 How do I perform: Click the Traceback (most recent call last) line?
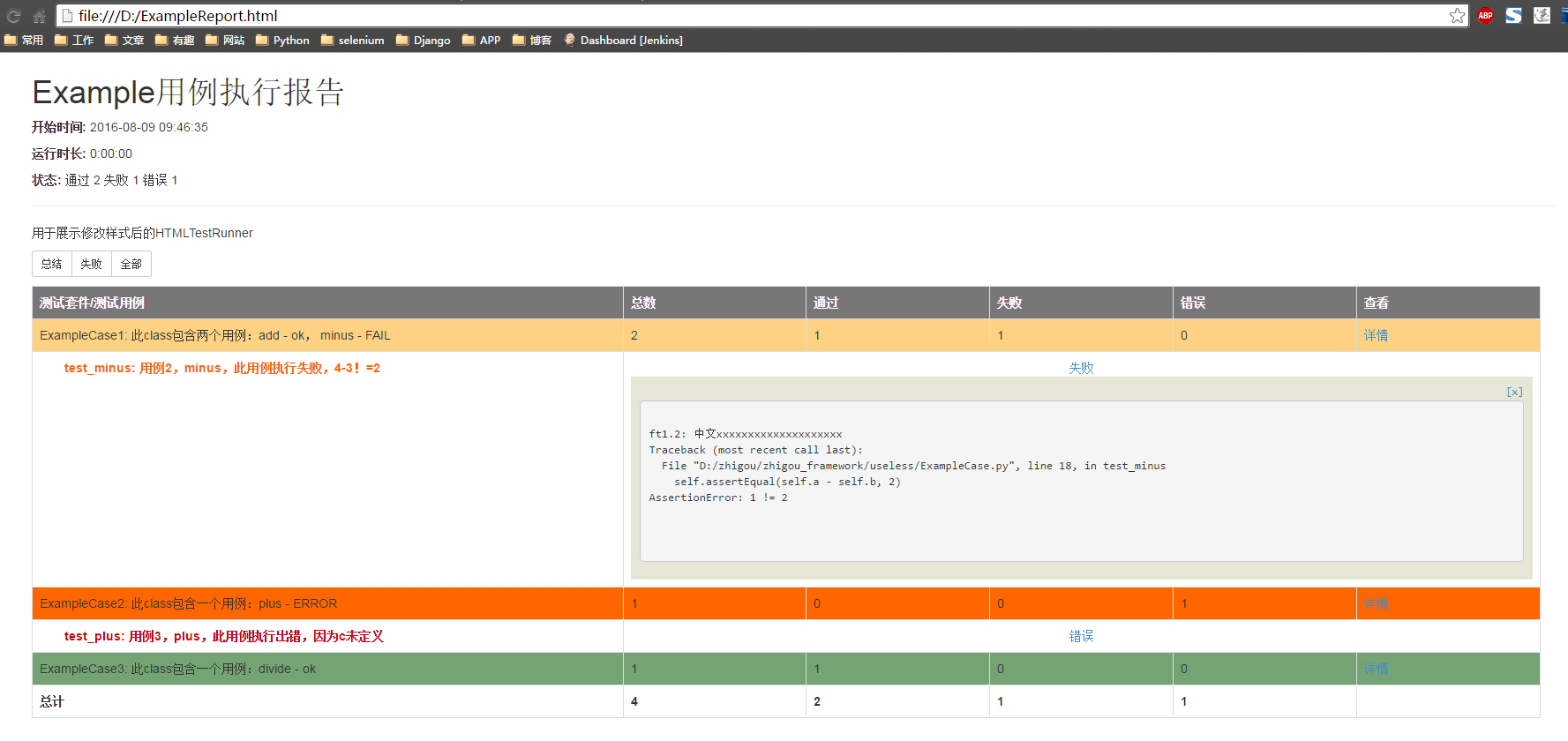[755, 450]
